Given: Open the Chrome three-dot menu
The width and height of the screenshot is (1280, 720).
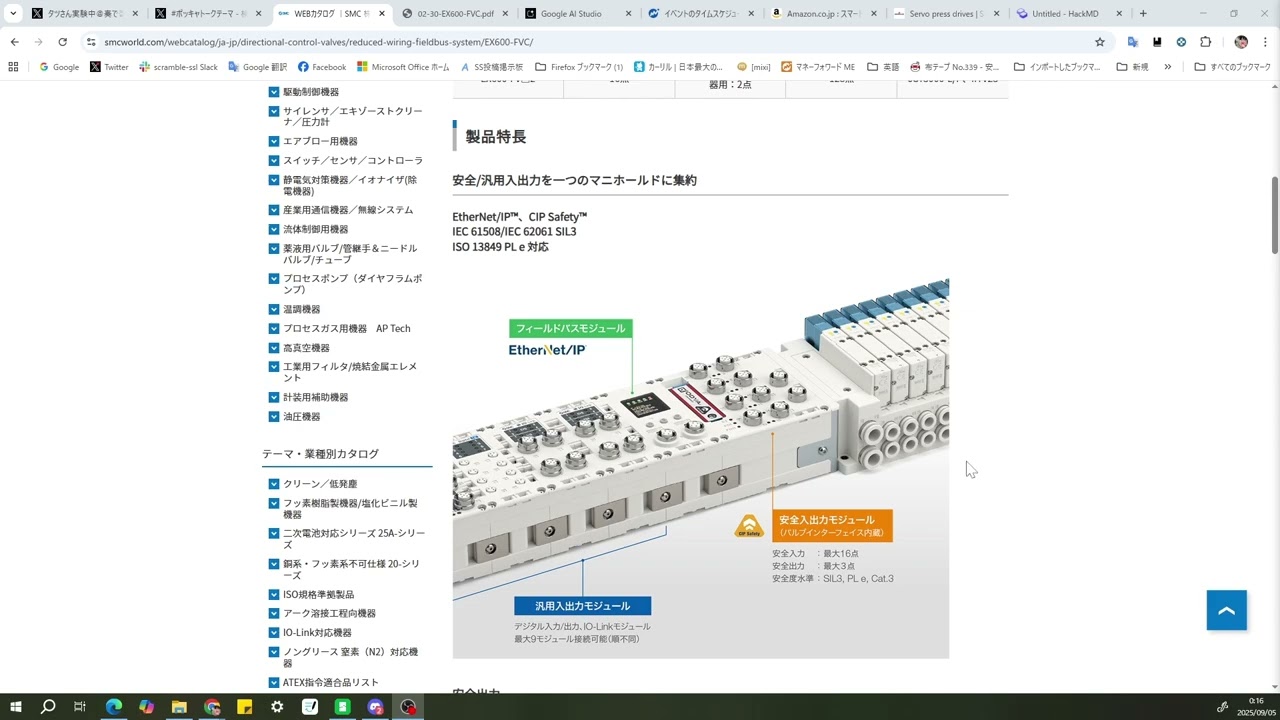Looking at the screenshot, I should click(x=1265, y=42).
